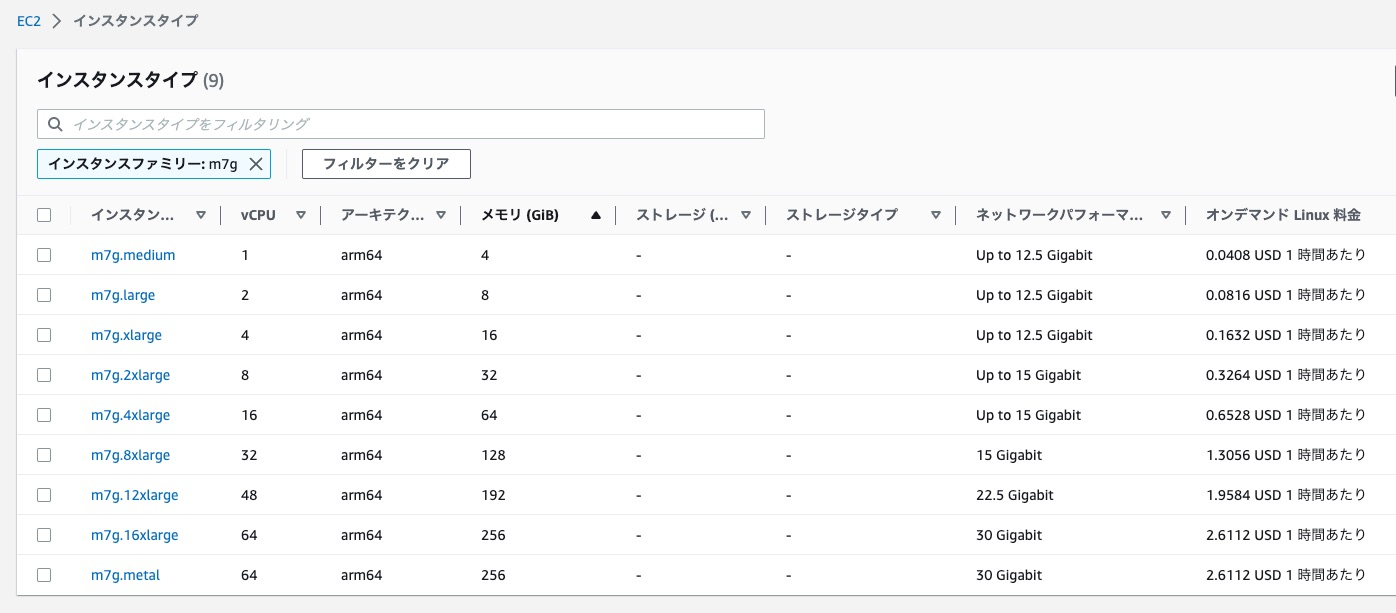Click the 0.6528 USD price cell
The height and width of the screenshot is (613, 1396).
tap(1286, 415)
